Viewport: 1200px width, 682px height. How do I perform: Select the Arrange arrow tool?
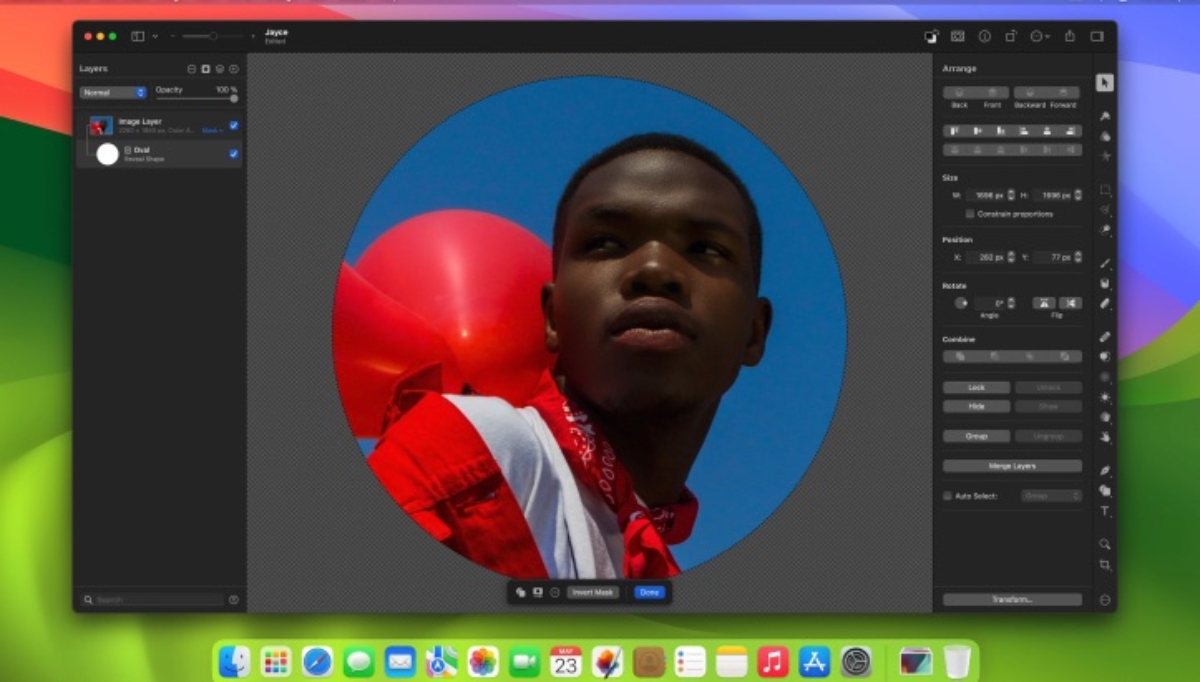click(x=1105, y=83)
